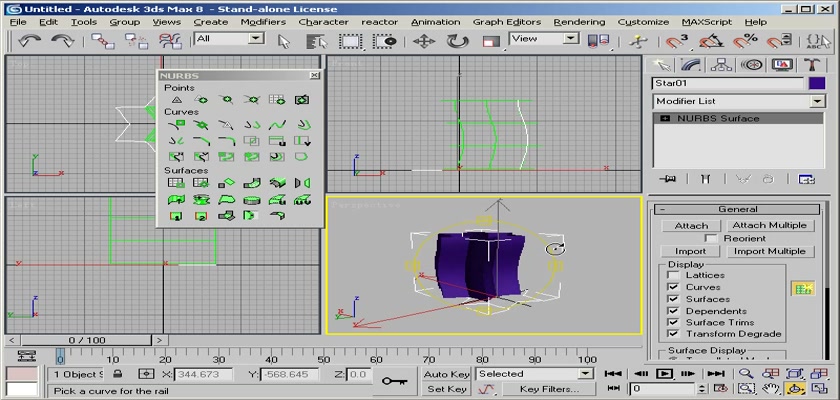The image size is (840, 400).
Task: Open the NURBS Creation Toolbox button
Action: [x=802, y=288]
